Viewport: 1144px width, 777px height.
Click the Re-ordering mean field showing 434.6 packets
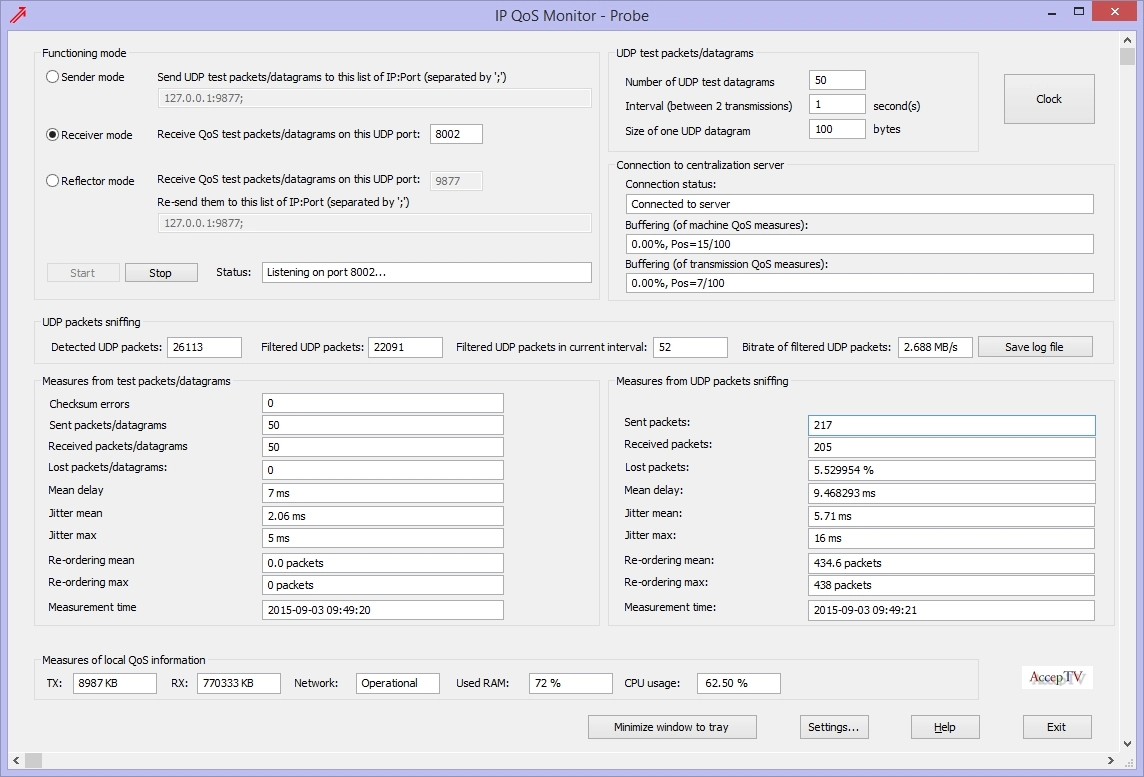tap(951, 563)
